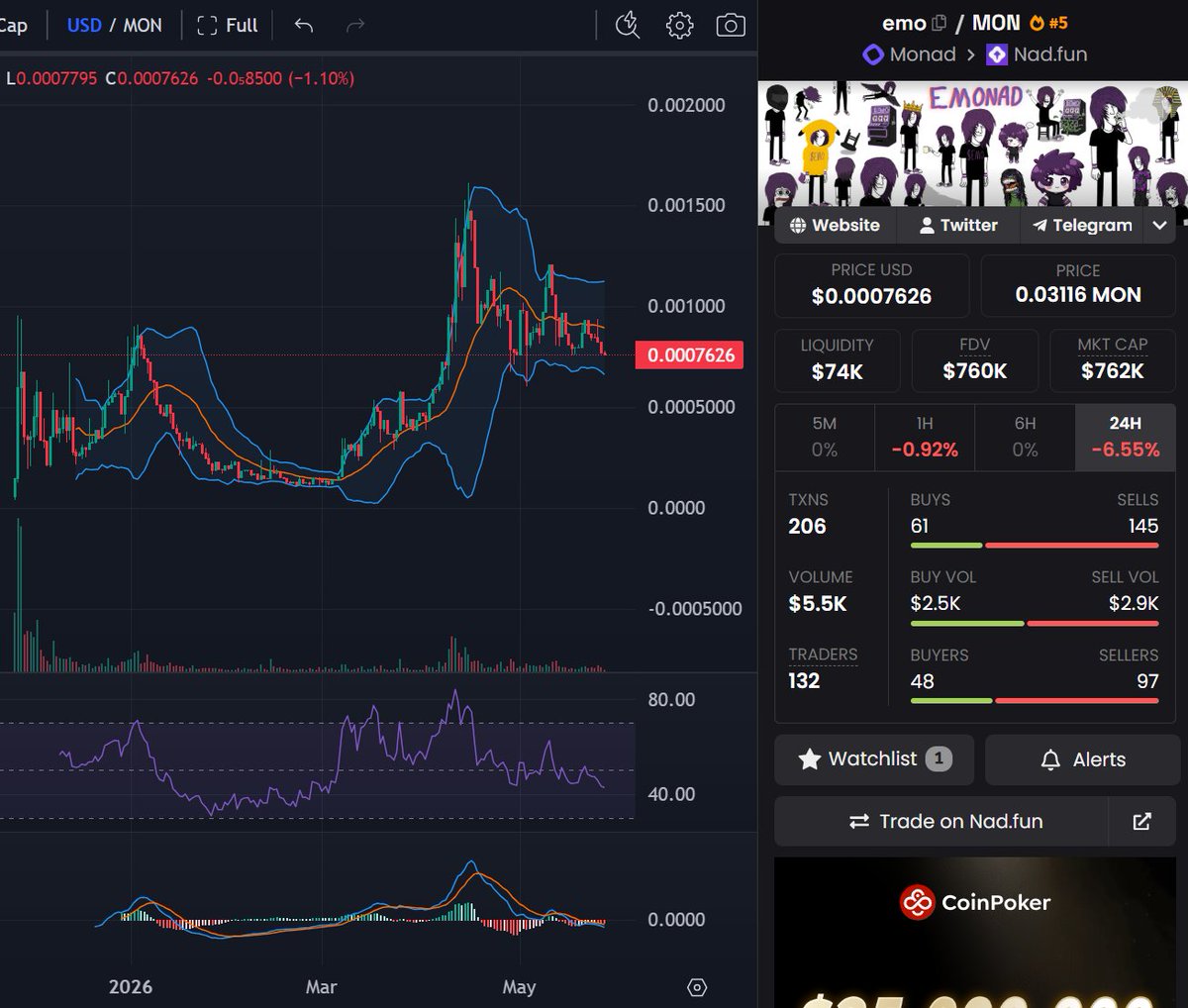Click the Mar label on time axis
Viewport: 1188px width, 1008px height.
pos(321,987)
